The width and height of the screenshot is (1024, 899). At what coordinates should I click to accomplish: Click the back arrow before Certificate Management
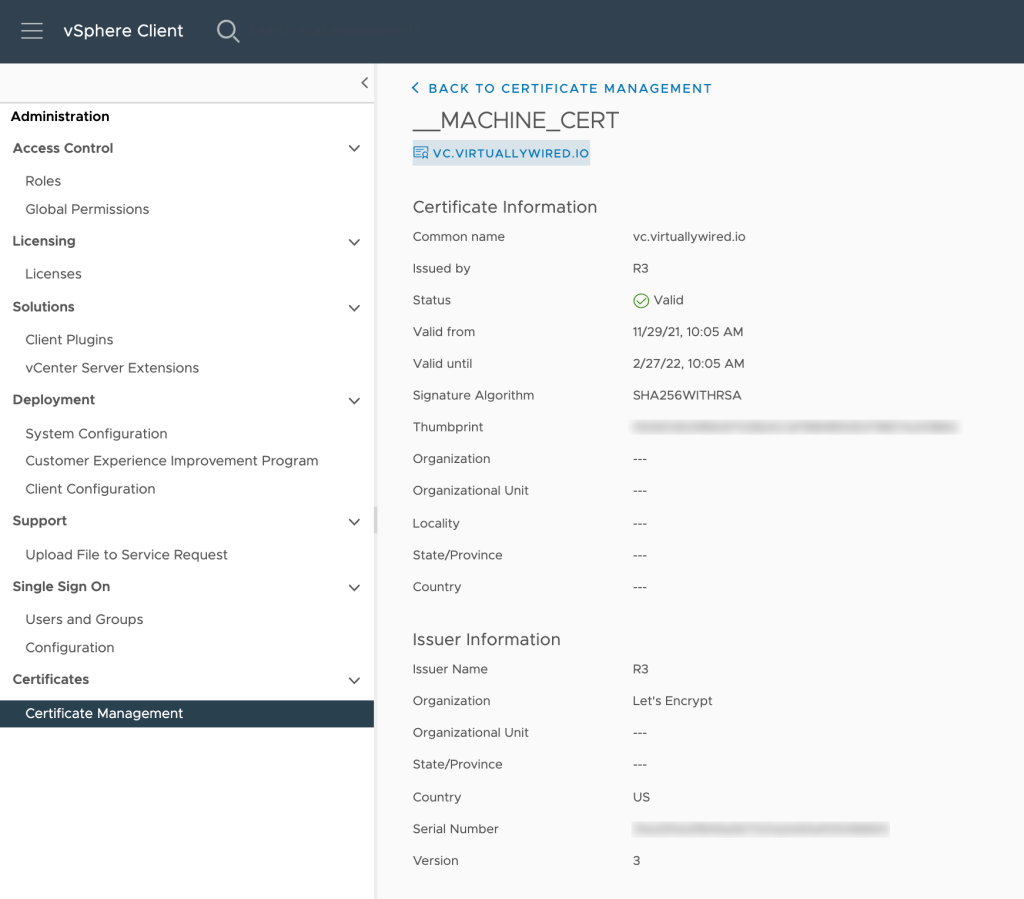tap(416, 88)
